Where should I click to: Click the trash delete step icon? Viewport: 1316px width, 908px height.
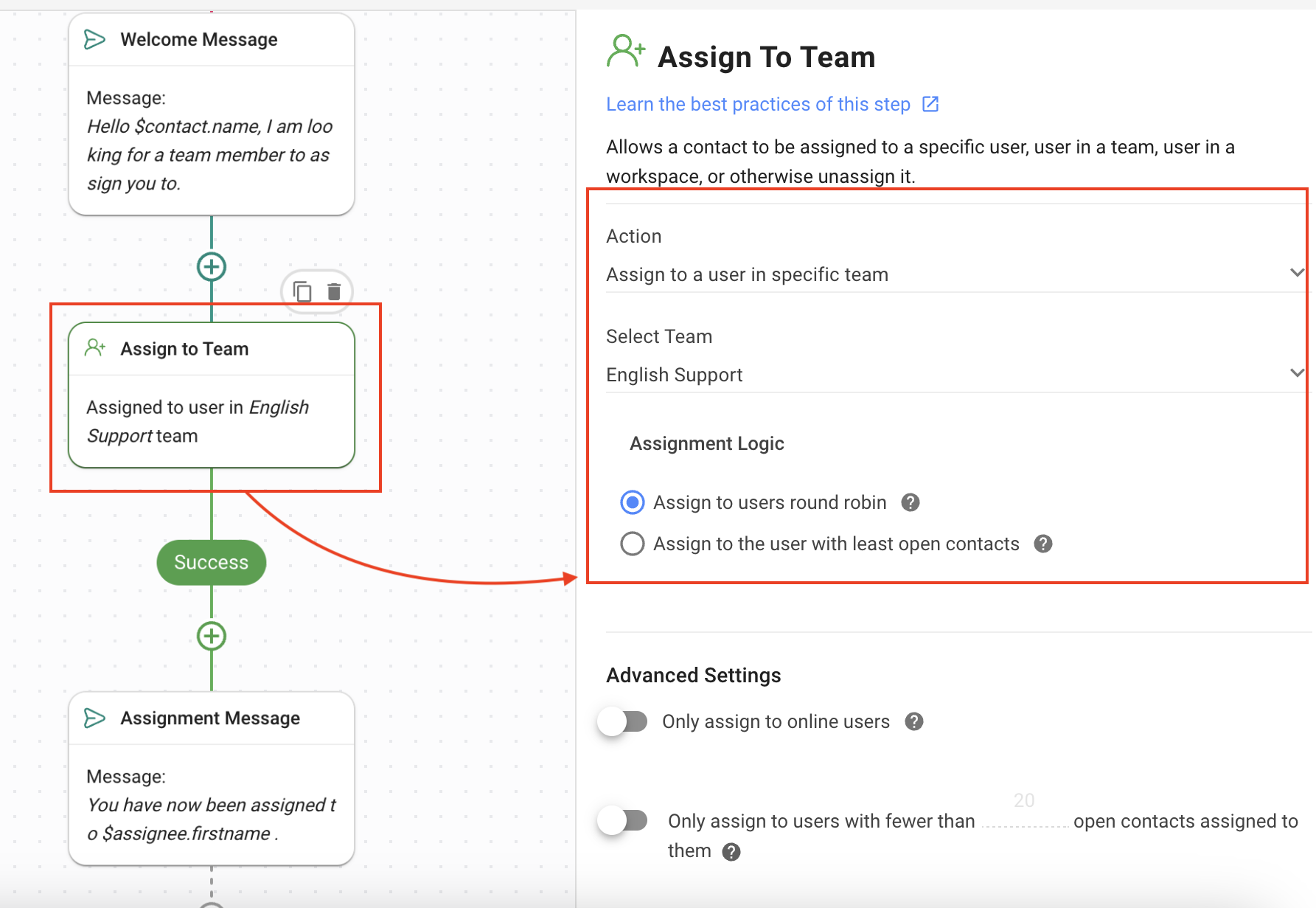pos(334,292)
